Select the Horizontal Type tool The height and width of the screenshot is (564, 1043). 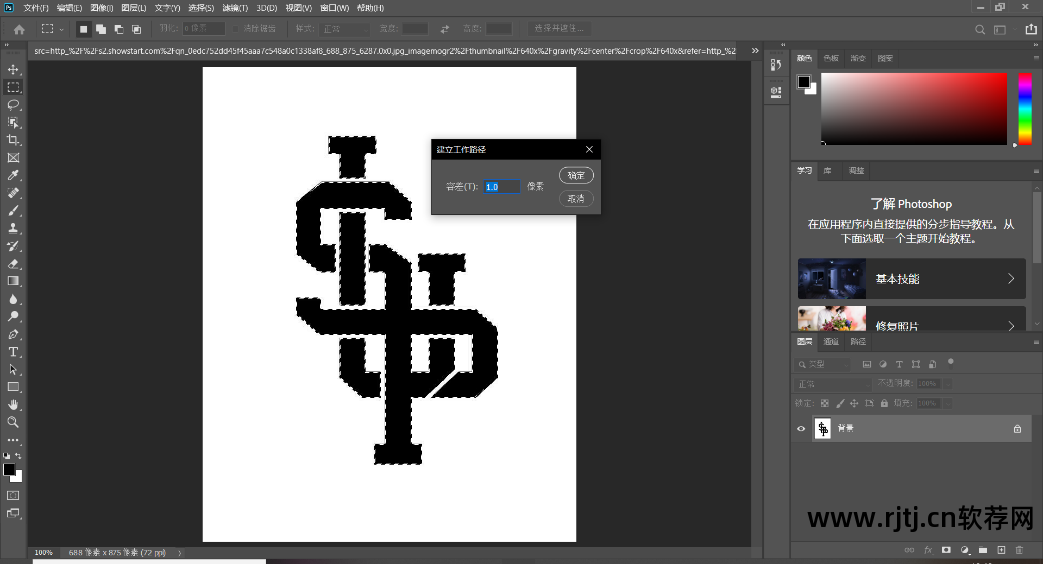click(13, 352)
